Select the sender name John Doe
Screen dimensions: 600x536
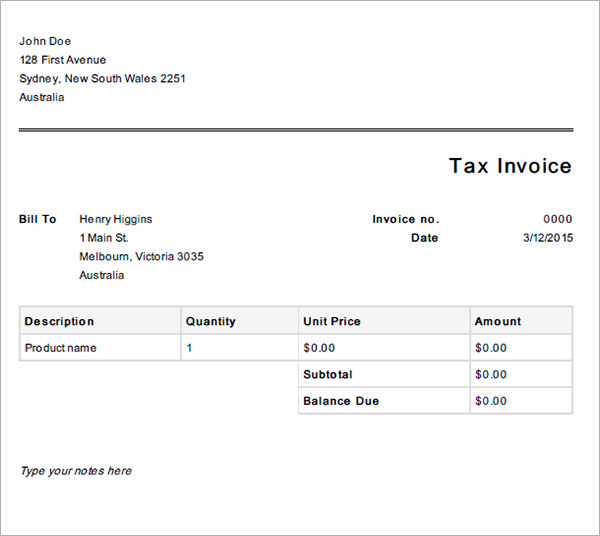tap(45, 41)
